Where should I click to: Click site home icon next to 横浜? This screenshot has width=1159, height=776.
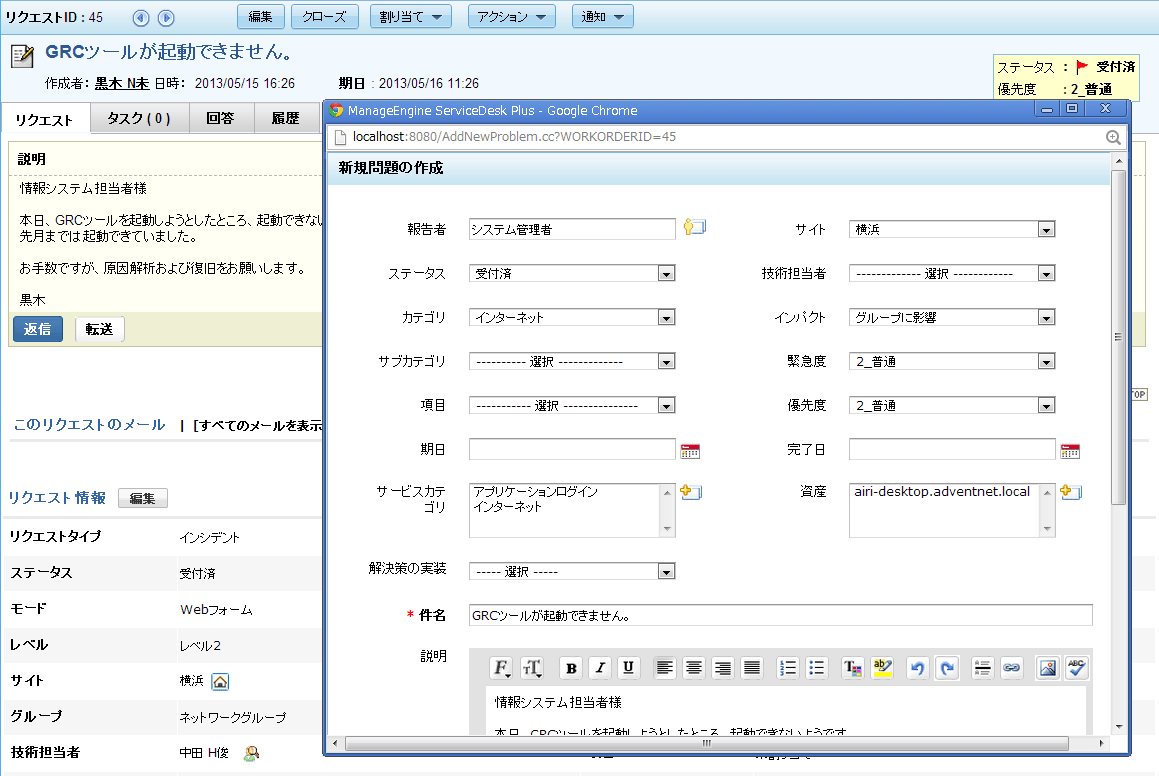click(x=220, y=681)
